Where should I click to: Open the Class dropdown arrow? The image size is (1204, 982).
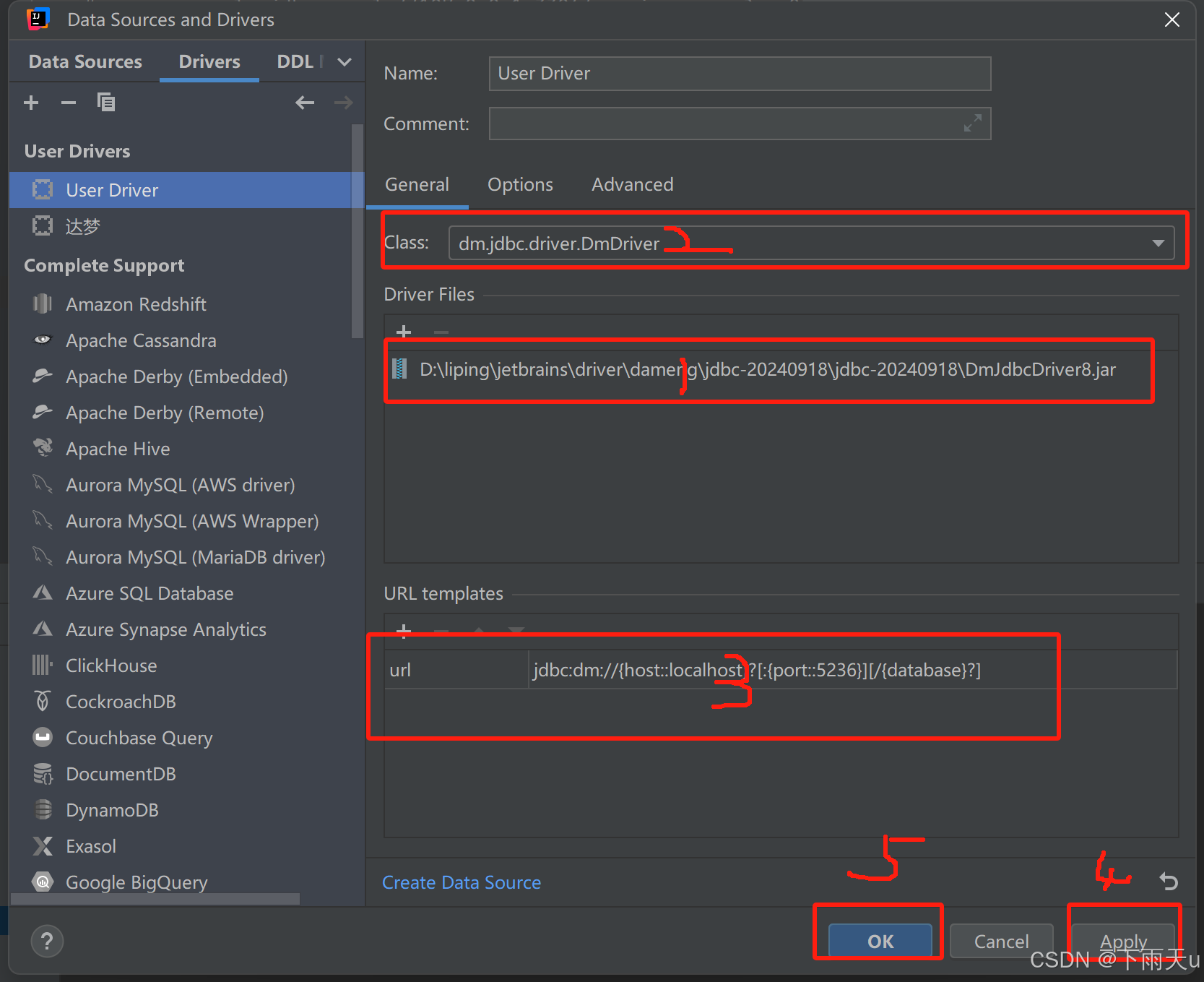coord(1158,244)
